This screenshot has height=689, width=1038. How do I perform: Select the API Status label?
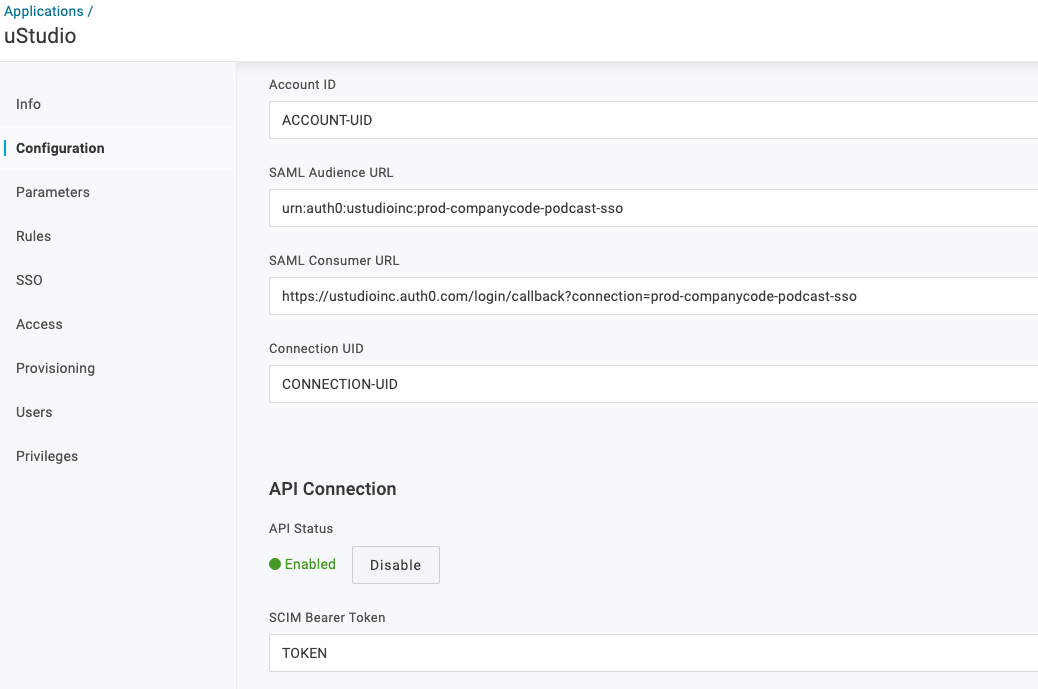tap(301, 528)
